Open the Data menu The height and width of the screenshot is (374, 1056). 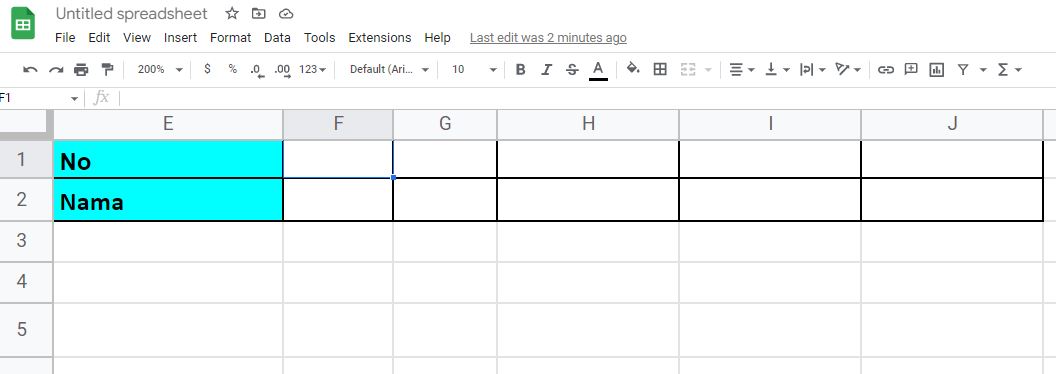click(277, 38)
